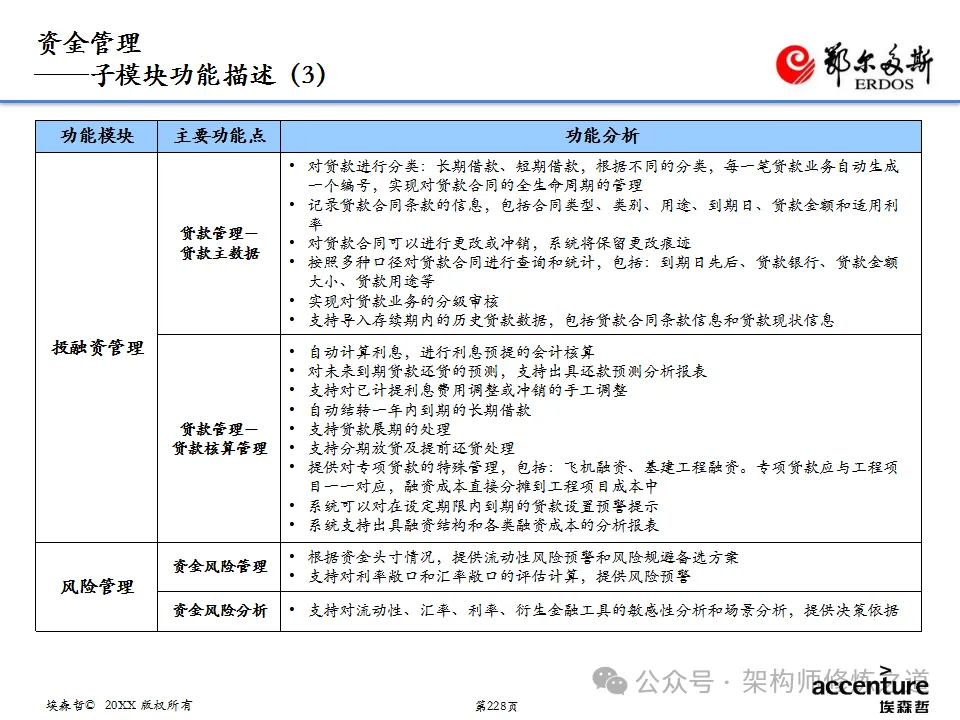The width and height of the screenshot is (960, 720).
Task: Click bullet 支持对流动性、汇率、利率、衍生金融工具
Action: (603, 610)
